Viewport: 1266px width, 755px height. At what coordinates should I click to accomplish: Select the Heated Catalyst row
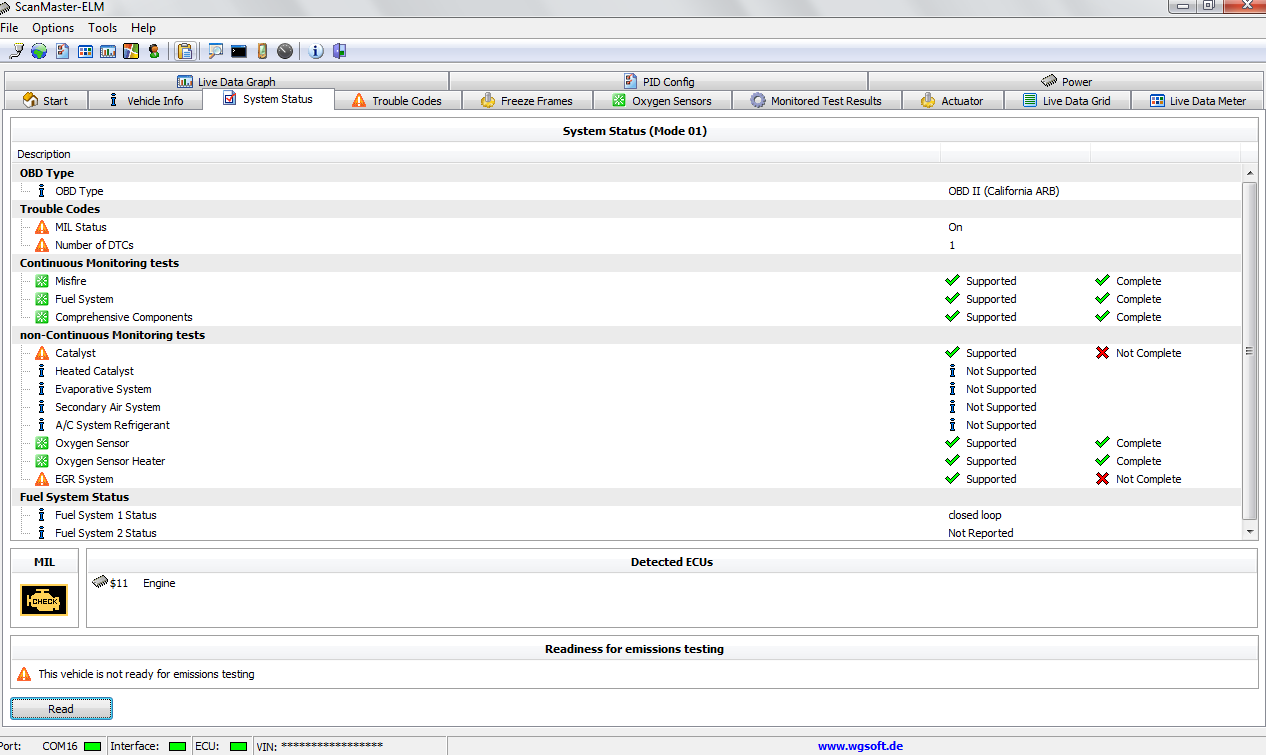click(x=628, y=371)
